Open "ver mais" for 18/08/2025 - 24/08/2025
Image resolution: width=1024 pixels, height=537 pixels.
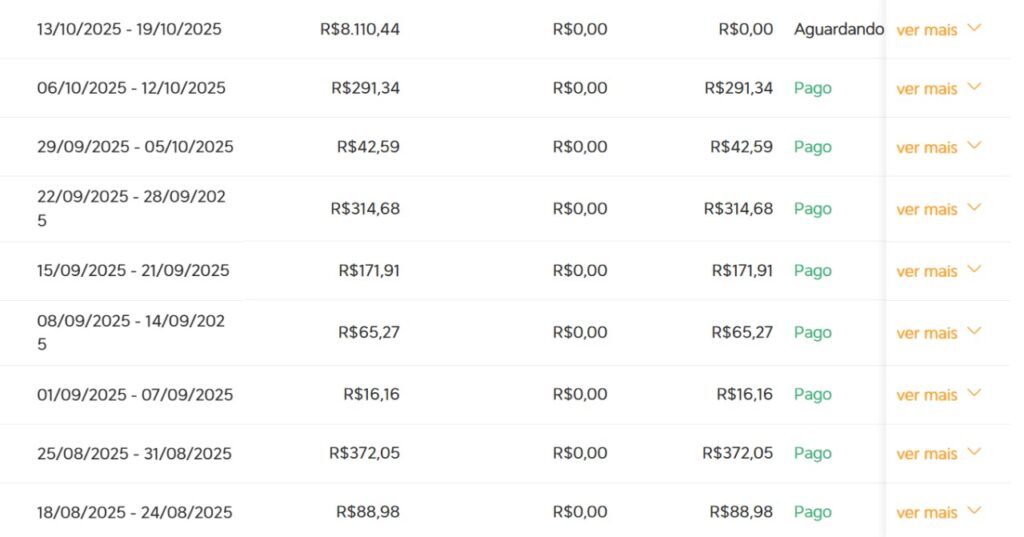tap(926, 513)
